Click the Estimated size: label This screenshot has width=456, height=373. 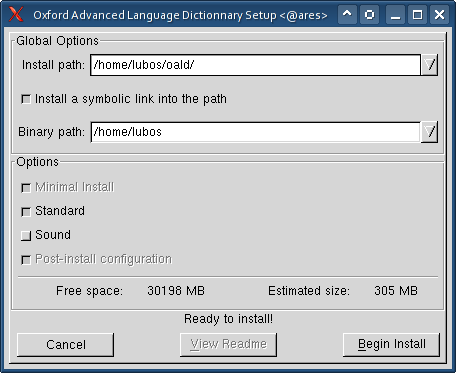tap(309, 291)
